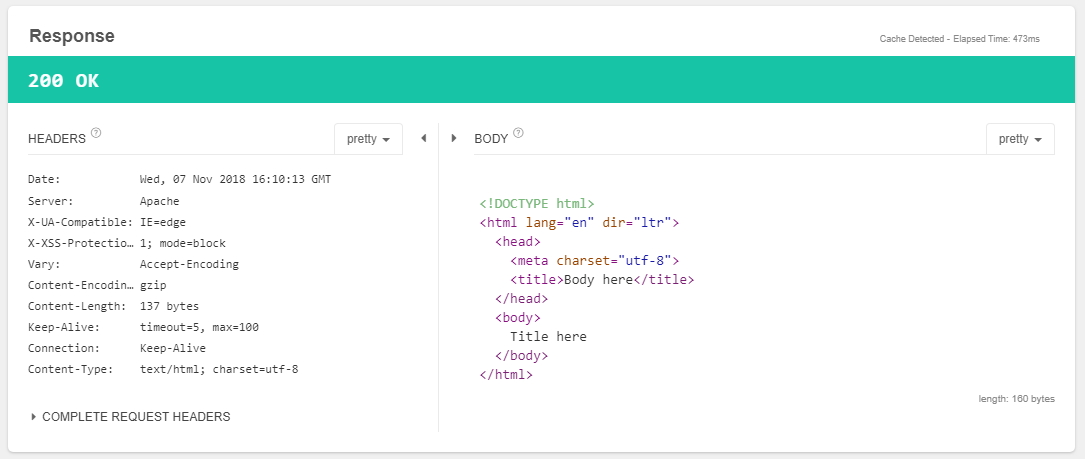Click the right-pointing arrow before BODY

pos(454,138)
